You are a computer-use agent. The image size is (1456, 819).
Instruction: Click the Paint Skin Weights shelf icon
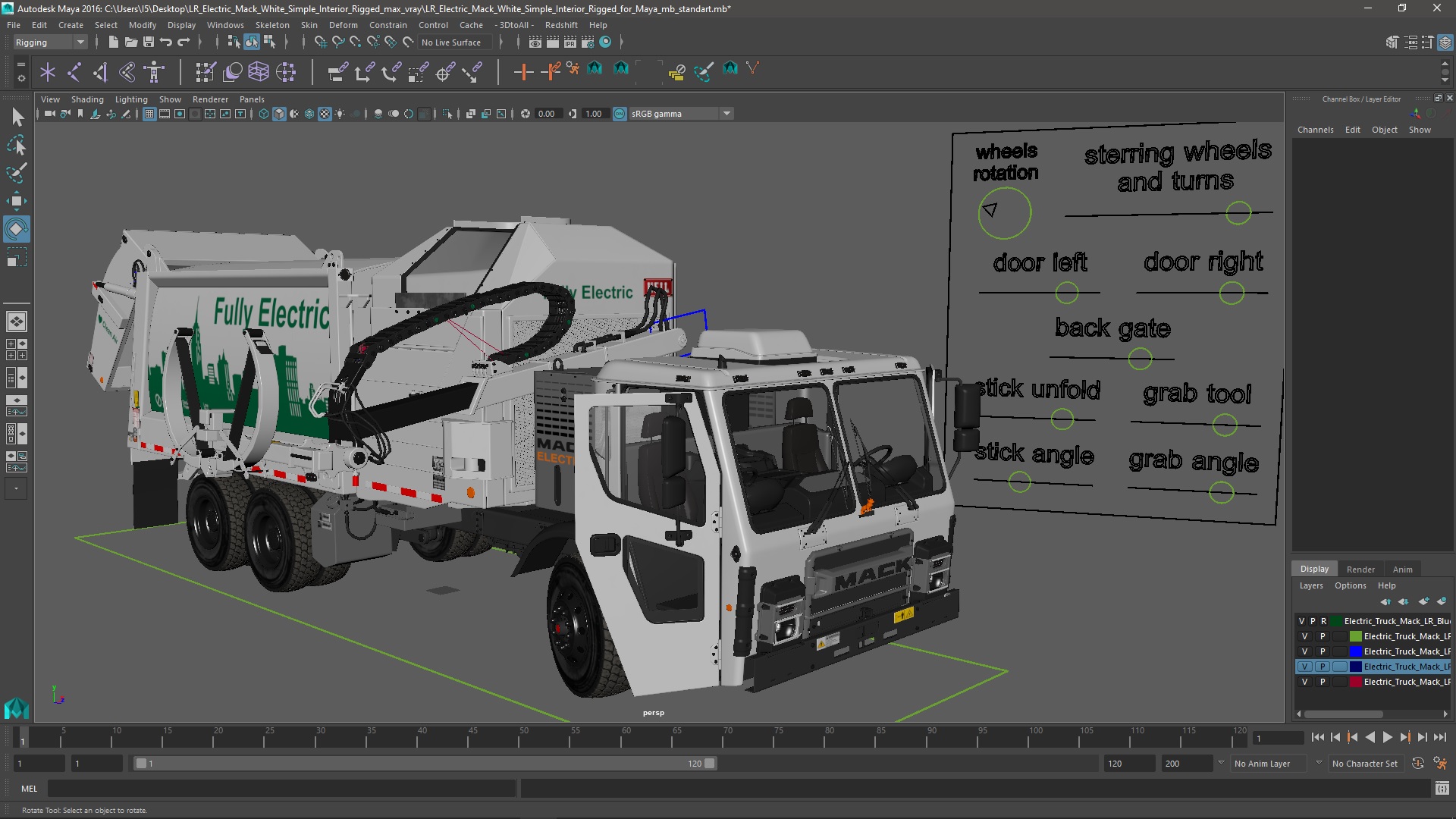(205, 72)
